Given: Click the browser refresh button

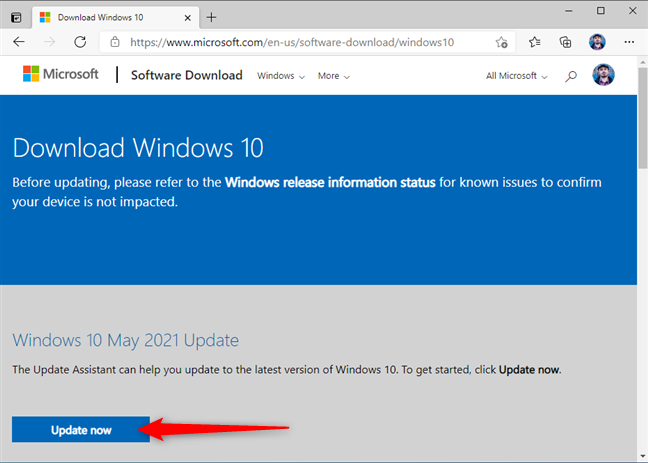Looking at the screenshot, I should [79, 42].
